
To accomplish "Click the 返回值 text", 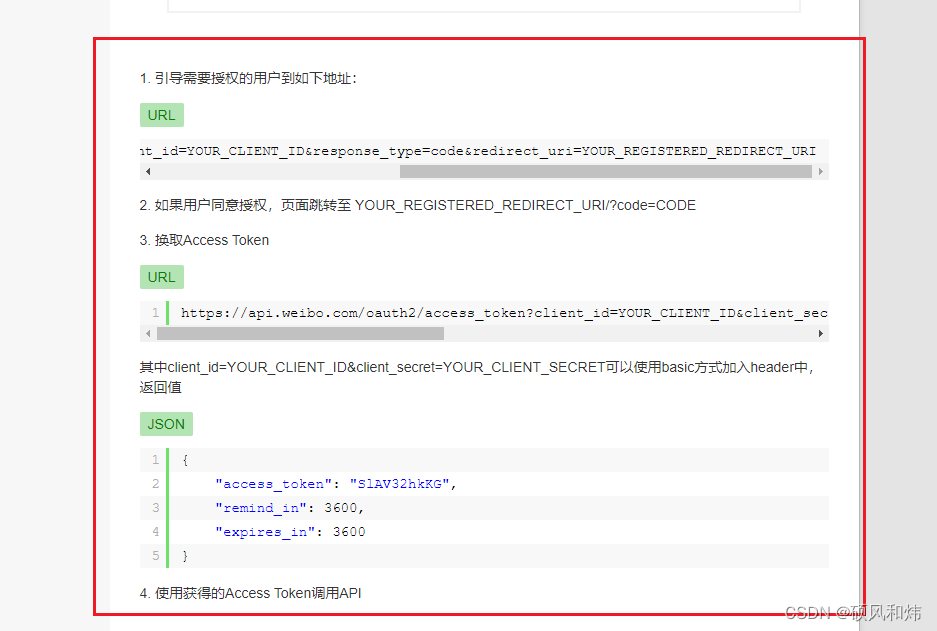I will coord(161,387).
